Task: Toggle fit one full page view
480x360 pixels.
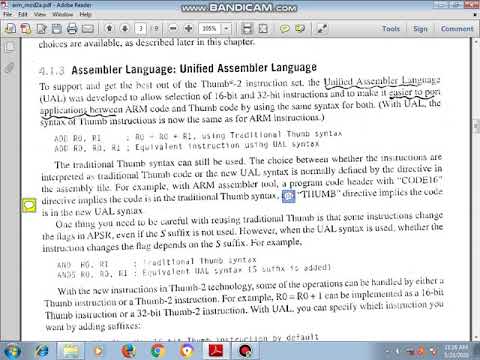Action: 263,29
